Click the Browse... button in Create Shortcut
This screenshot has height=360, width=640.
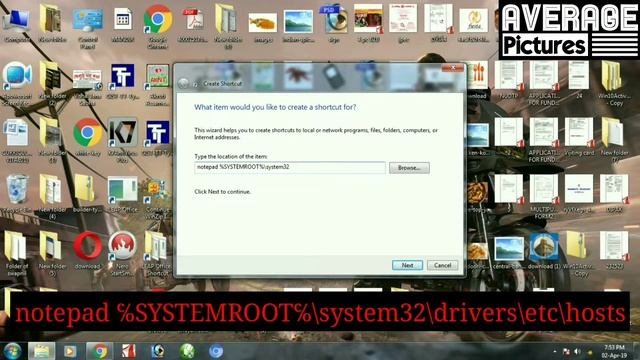409,168
